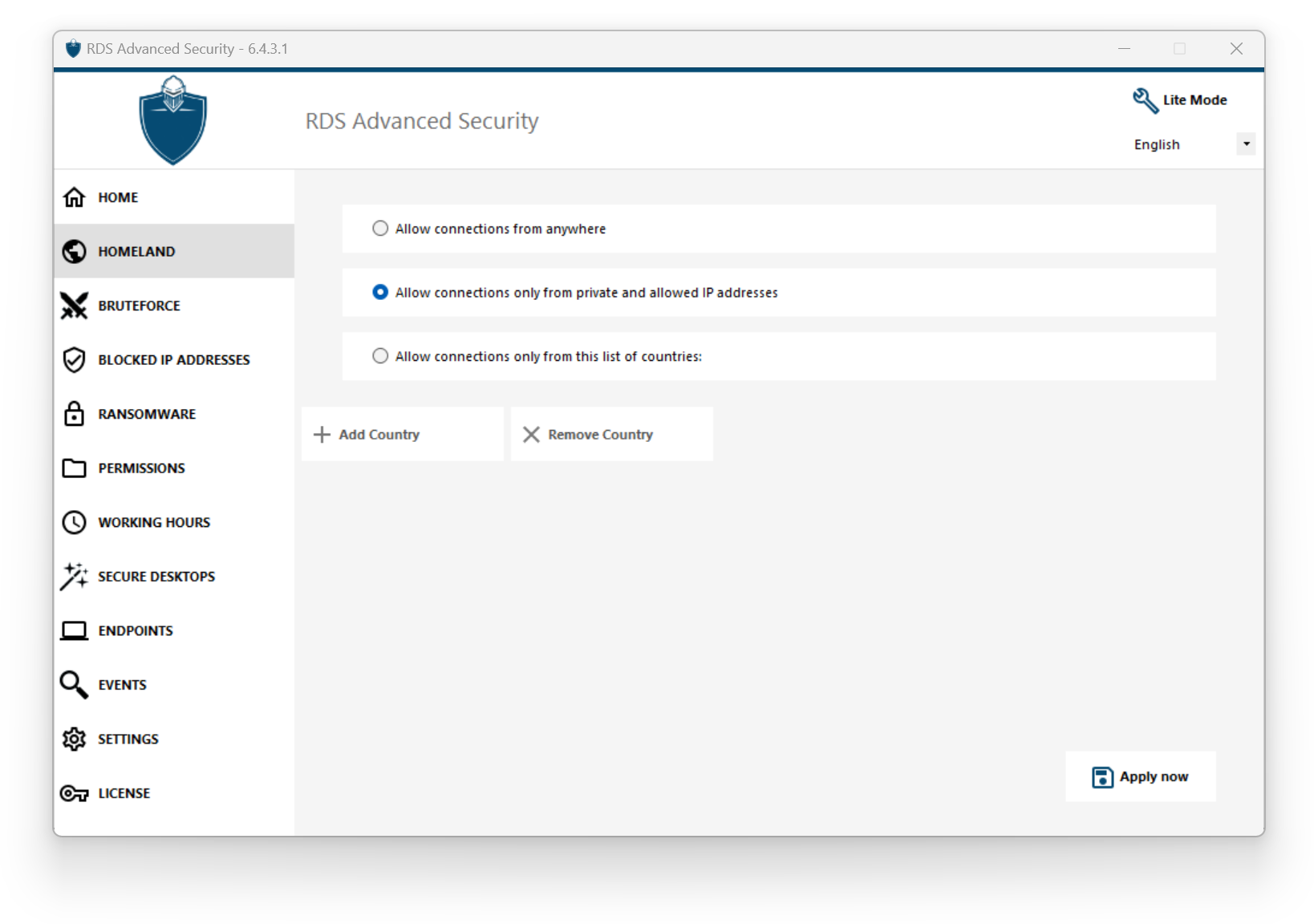Open the HOME menu item
1314x924 pixels.
click(174, 197)
